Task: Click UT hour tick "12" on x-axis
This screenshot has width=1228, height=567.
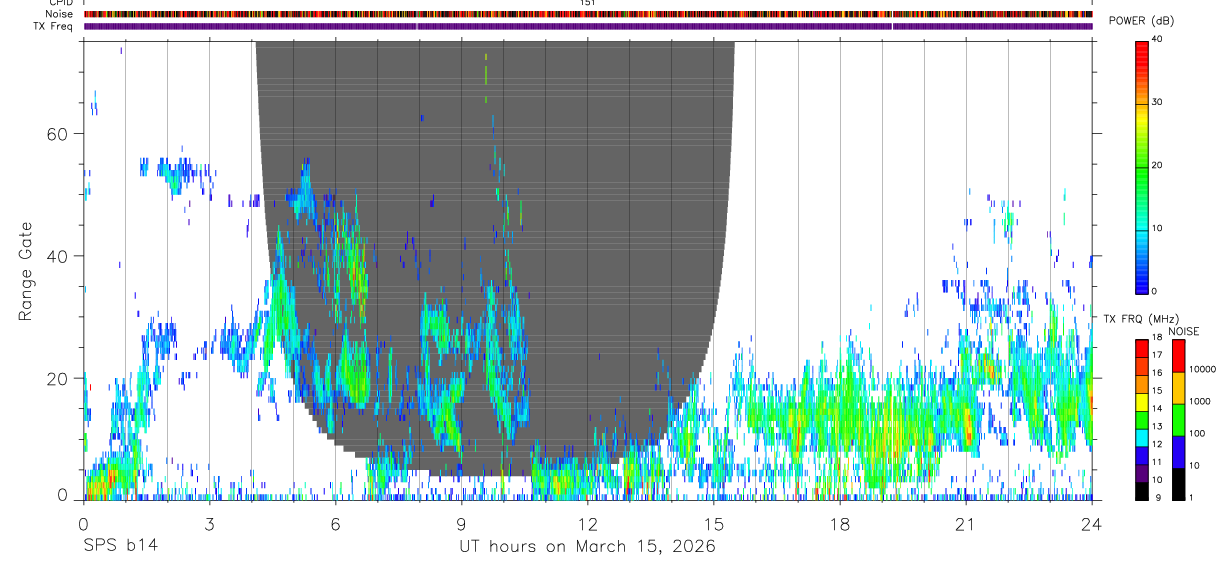Action: [x=588, y=524]
